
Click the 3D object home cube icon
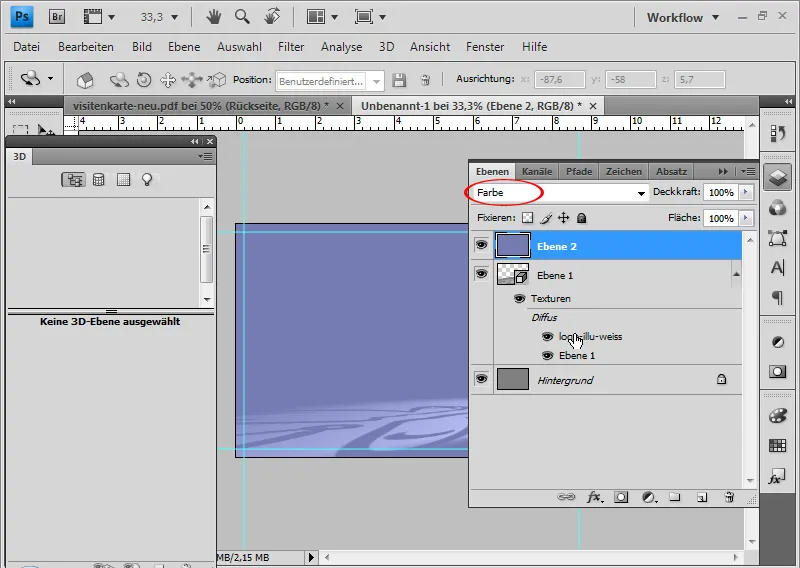tap(85, 80)
